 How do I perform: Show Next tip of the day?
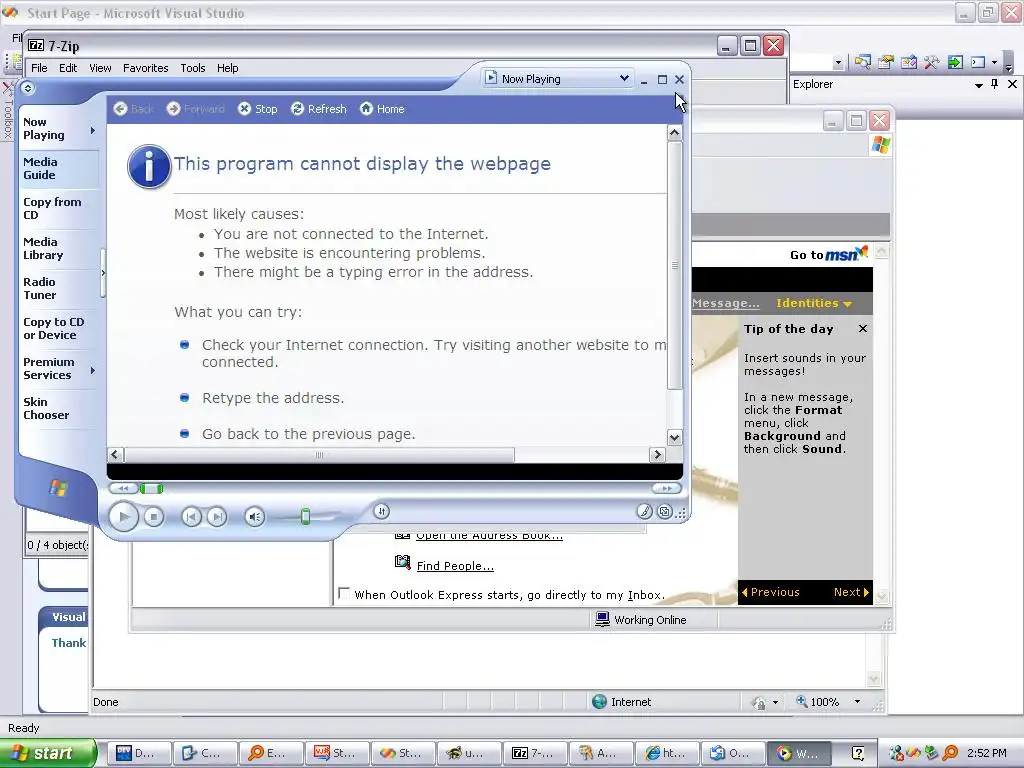click(x=852, y=592)
